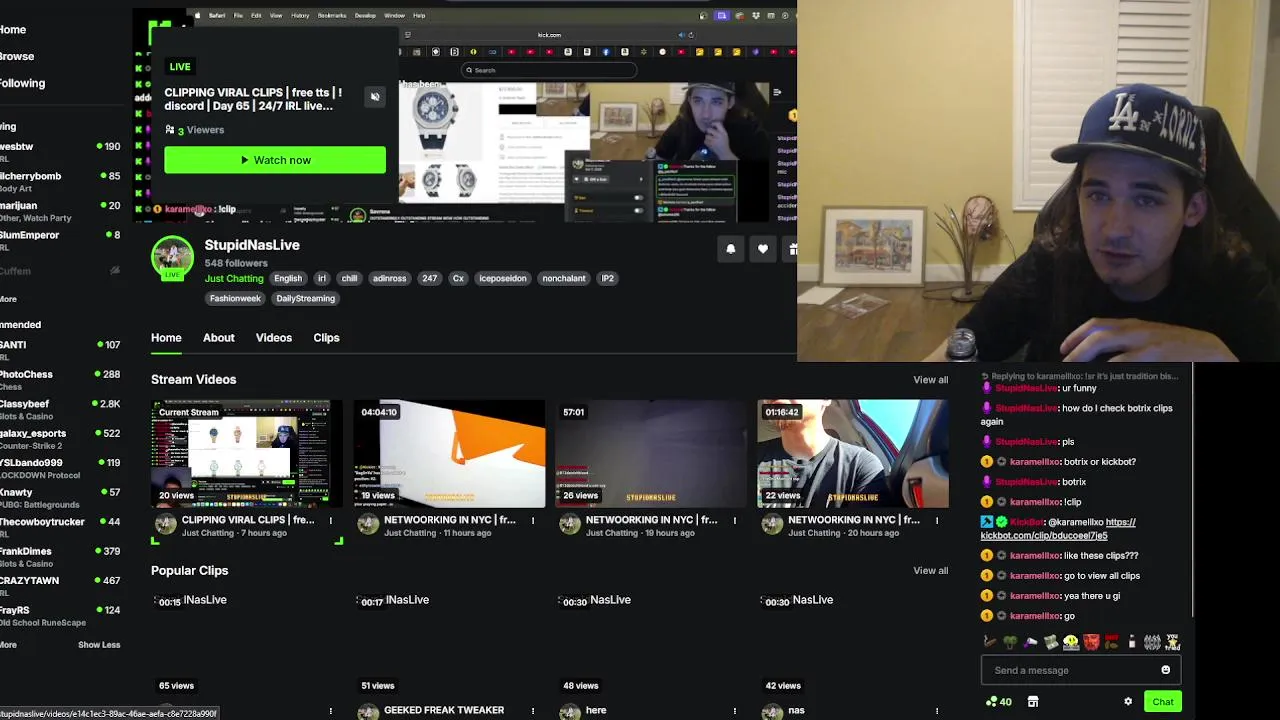The height and width of the screenshot is (720, 1280).
Task: Click the channel points icon showing 40
Action: (x=999, y=702)
